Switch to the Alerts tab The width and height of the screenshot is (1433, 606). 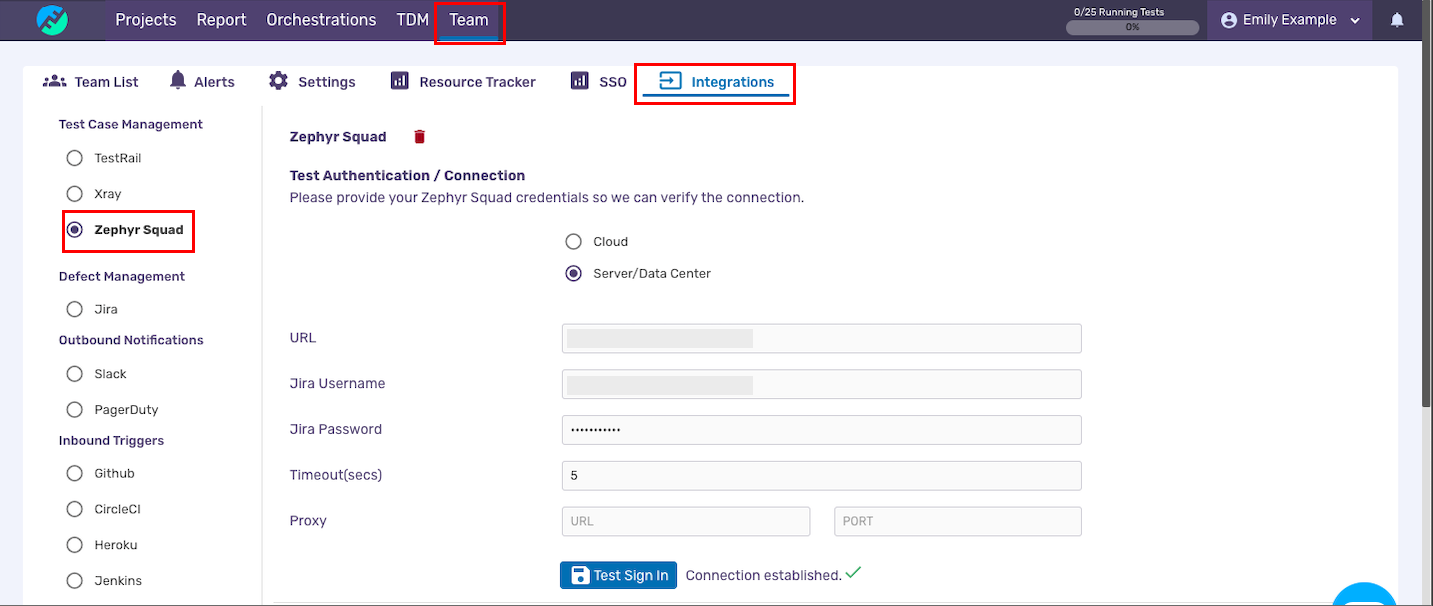pyautogui.click(x=202, y=82)
